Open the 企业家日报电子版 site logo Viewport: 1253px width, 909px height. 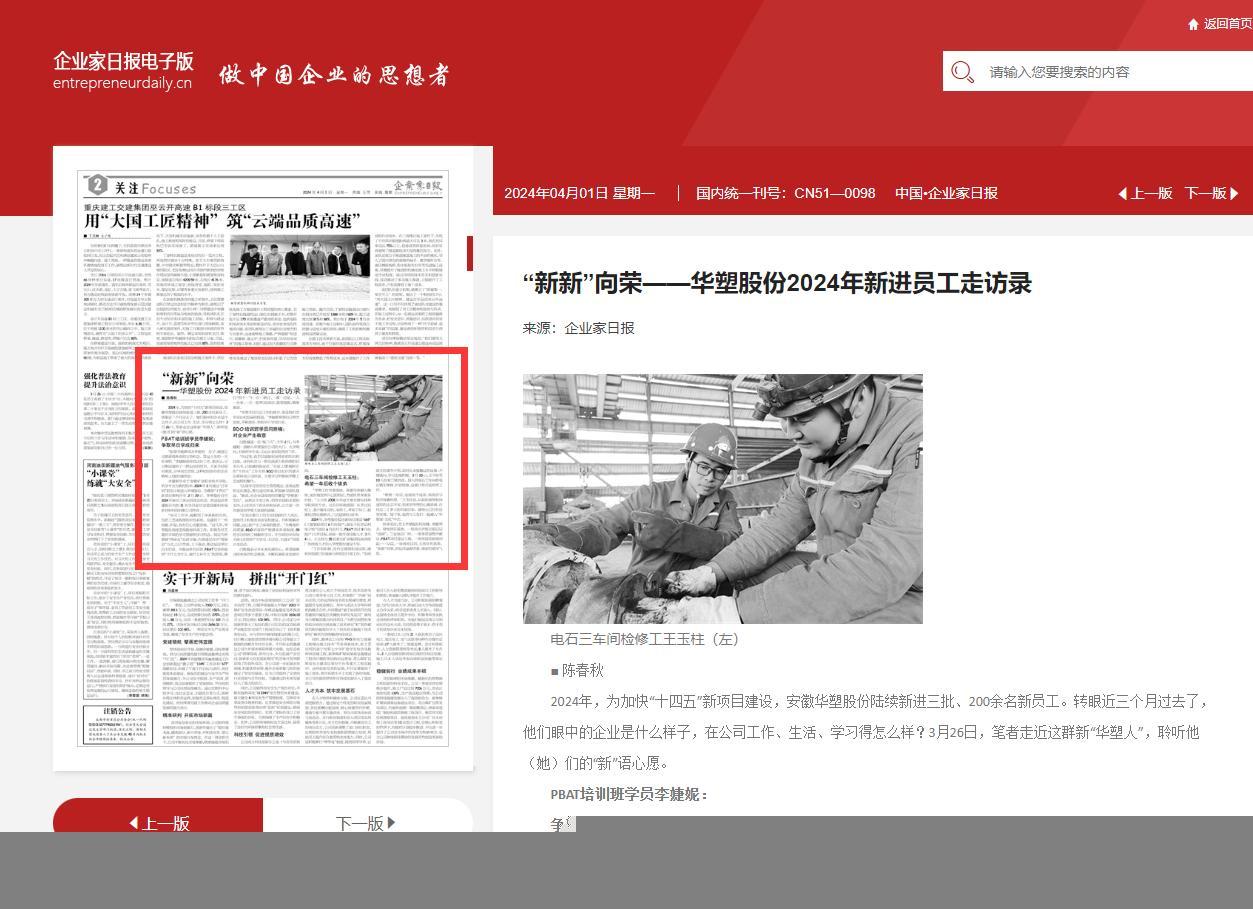tap(123, 71)
